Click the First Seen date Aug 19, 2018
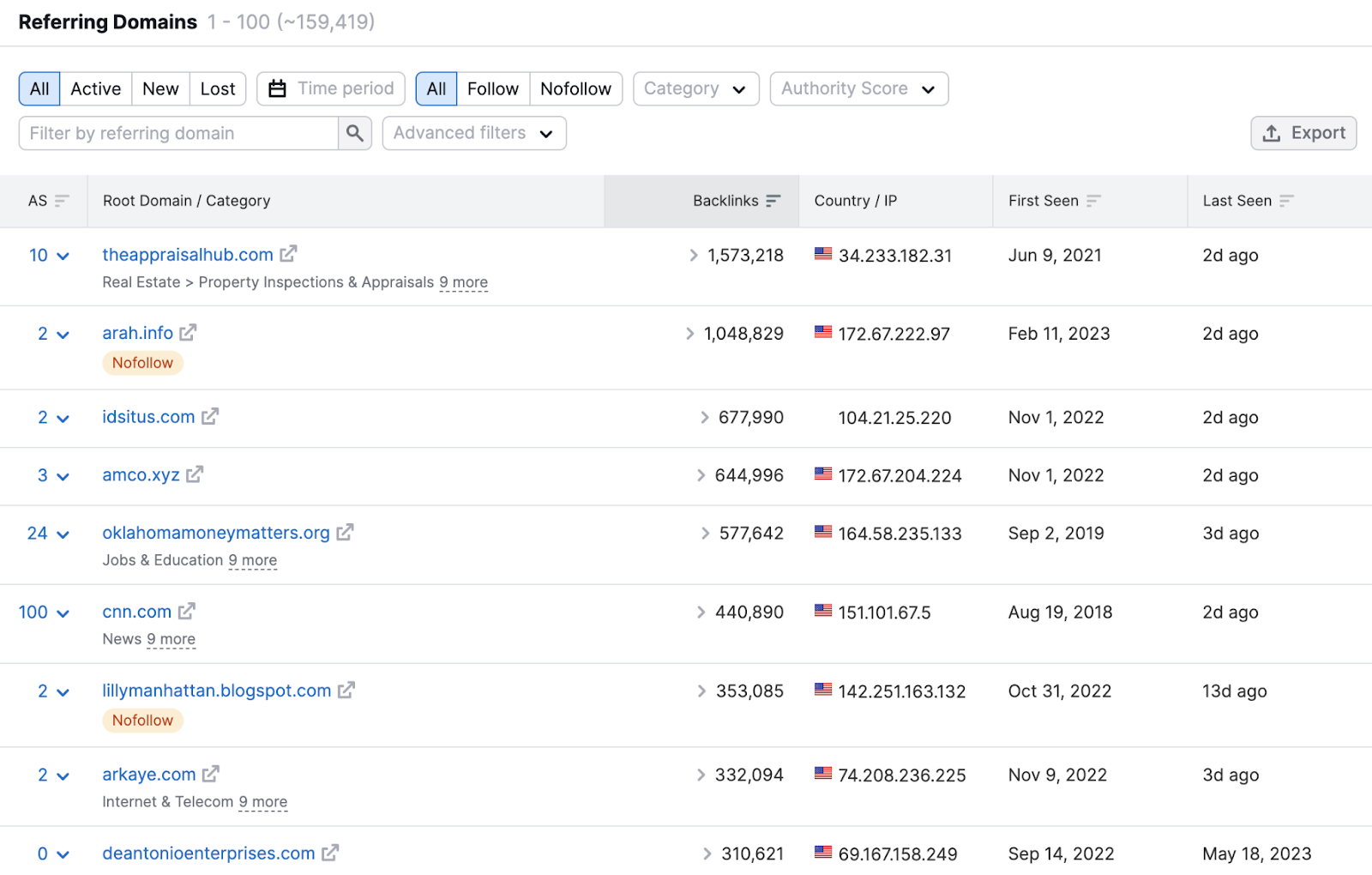The height and width of the screenshot is (875, 1372). click(x=1060, y=612)
